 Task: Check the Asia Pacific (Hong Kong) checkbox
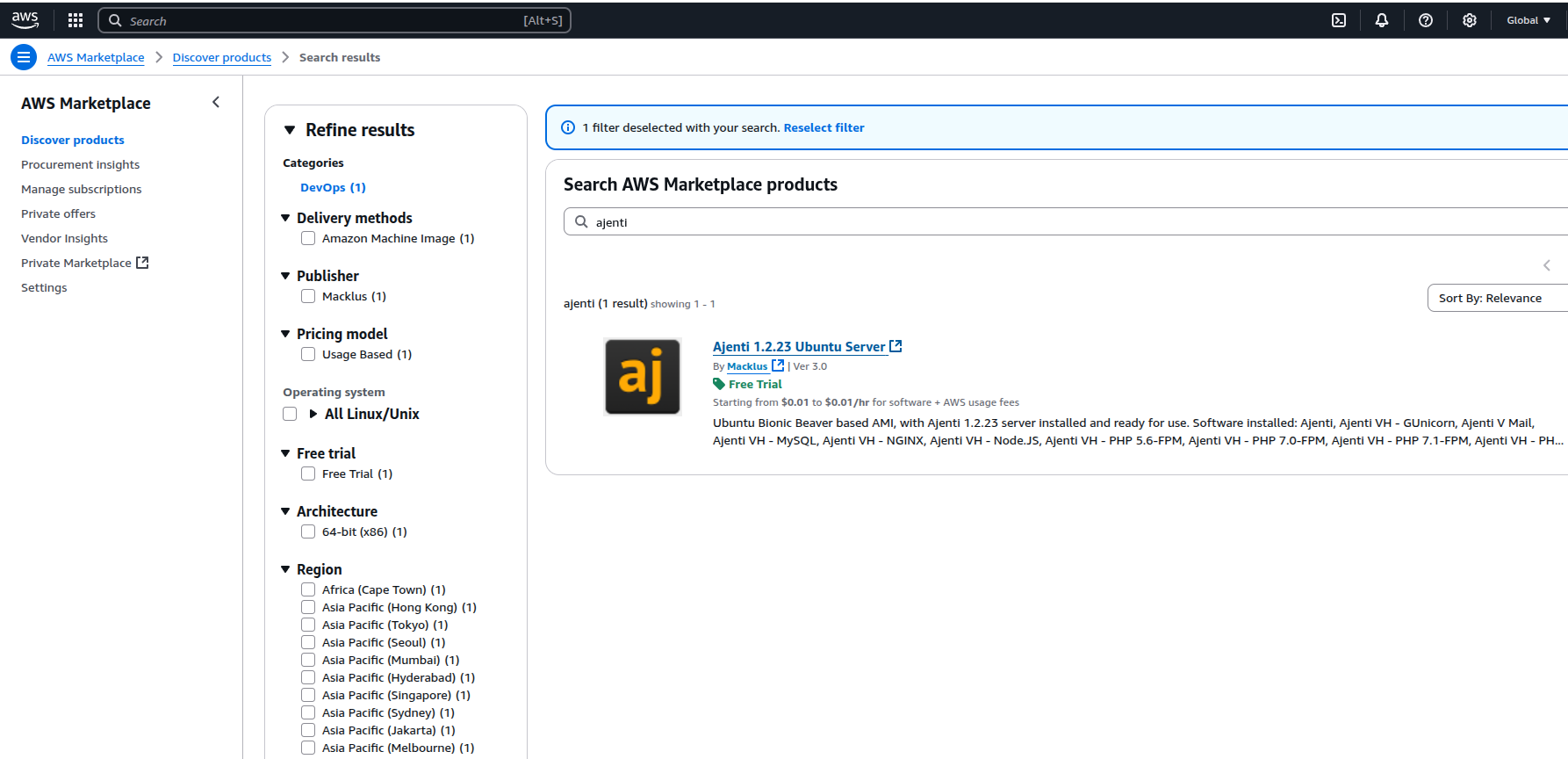(x=308, y=607)
